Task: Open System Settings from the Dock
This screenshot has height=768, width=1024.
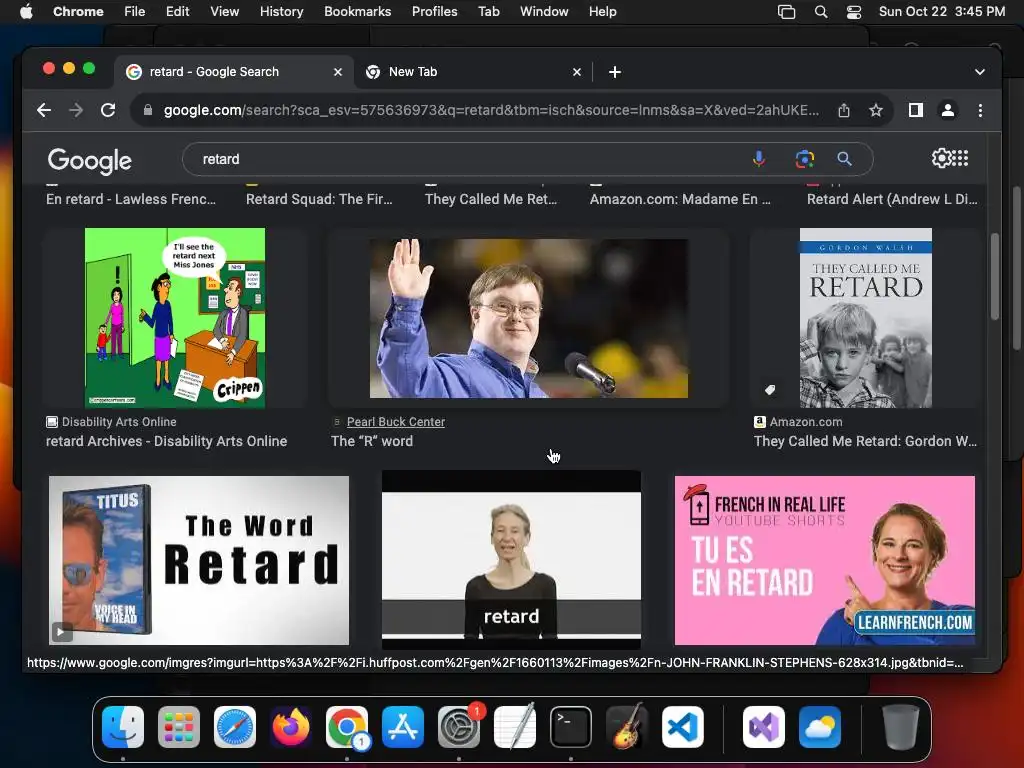Action: [x=459, y=727]
